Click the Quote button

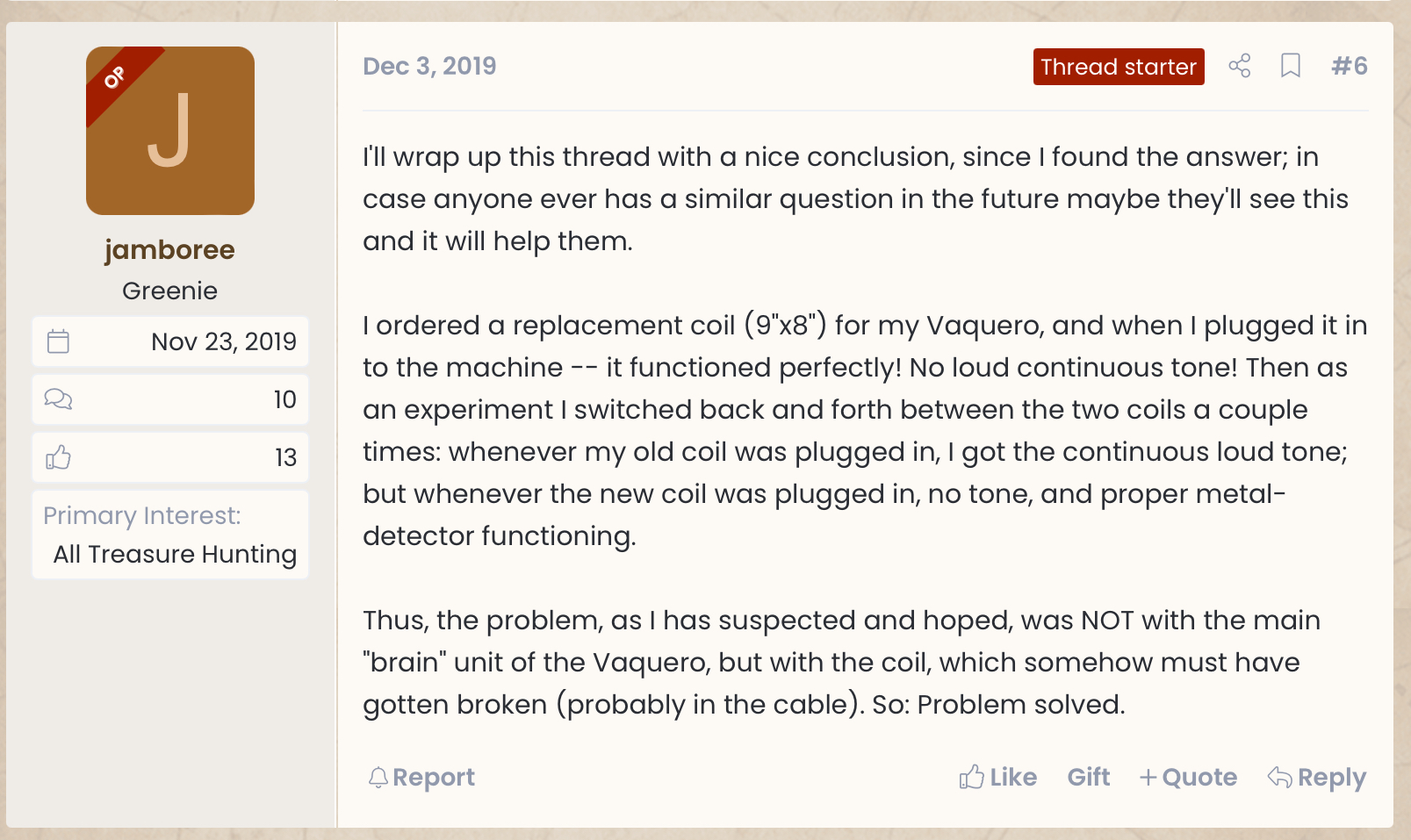(x=1188, y=778)
